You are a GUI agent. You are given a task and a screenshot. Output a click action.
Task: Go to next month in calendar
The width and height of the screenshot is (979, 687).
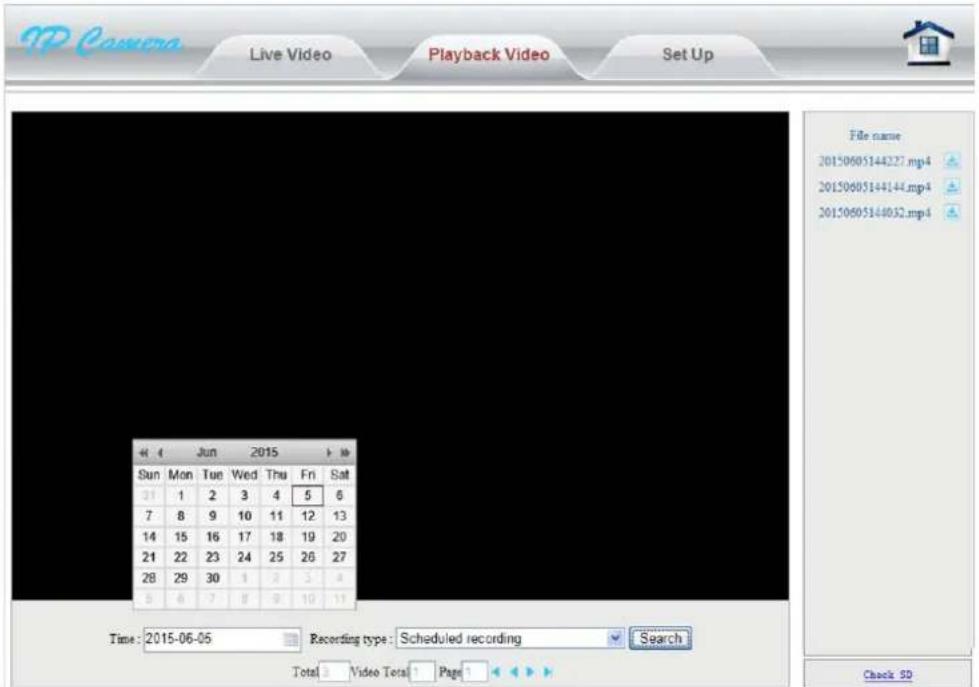(x=328, y=452)
